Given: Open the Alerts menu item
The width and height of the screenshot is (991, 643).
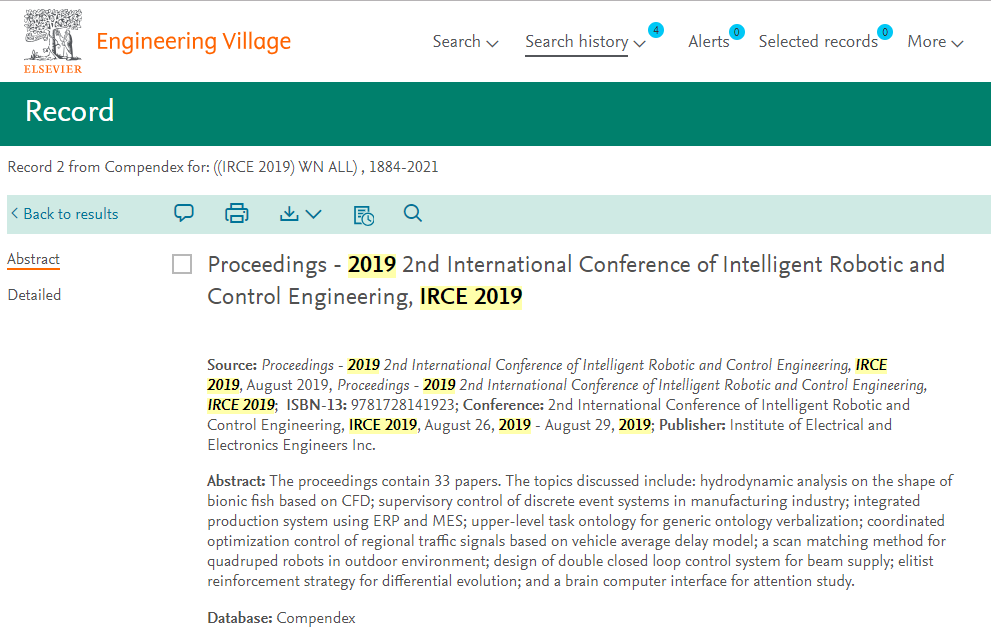Looking at the screenshot, I should pyautogui.click(x=708, y=42).
